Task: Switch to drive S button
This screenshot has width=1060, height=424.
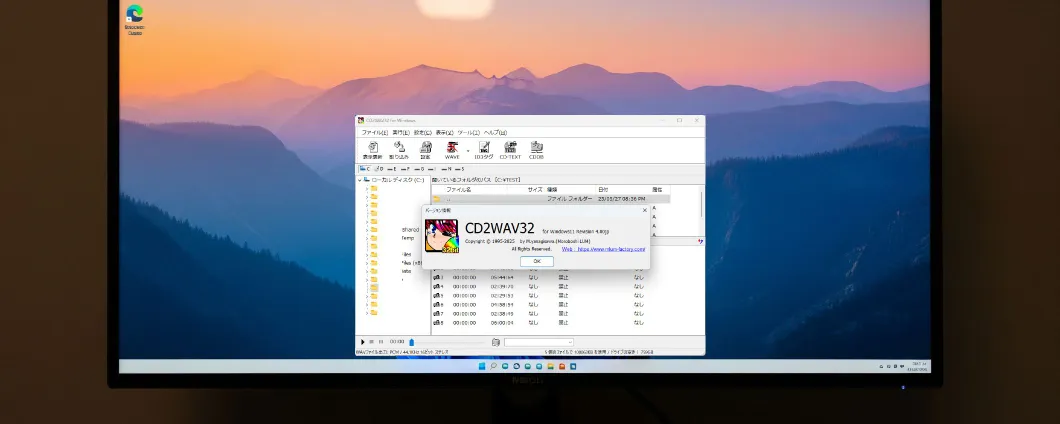Action: (x=460, y=169)
